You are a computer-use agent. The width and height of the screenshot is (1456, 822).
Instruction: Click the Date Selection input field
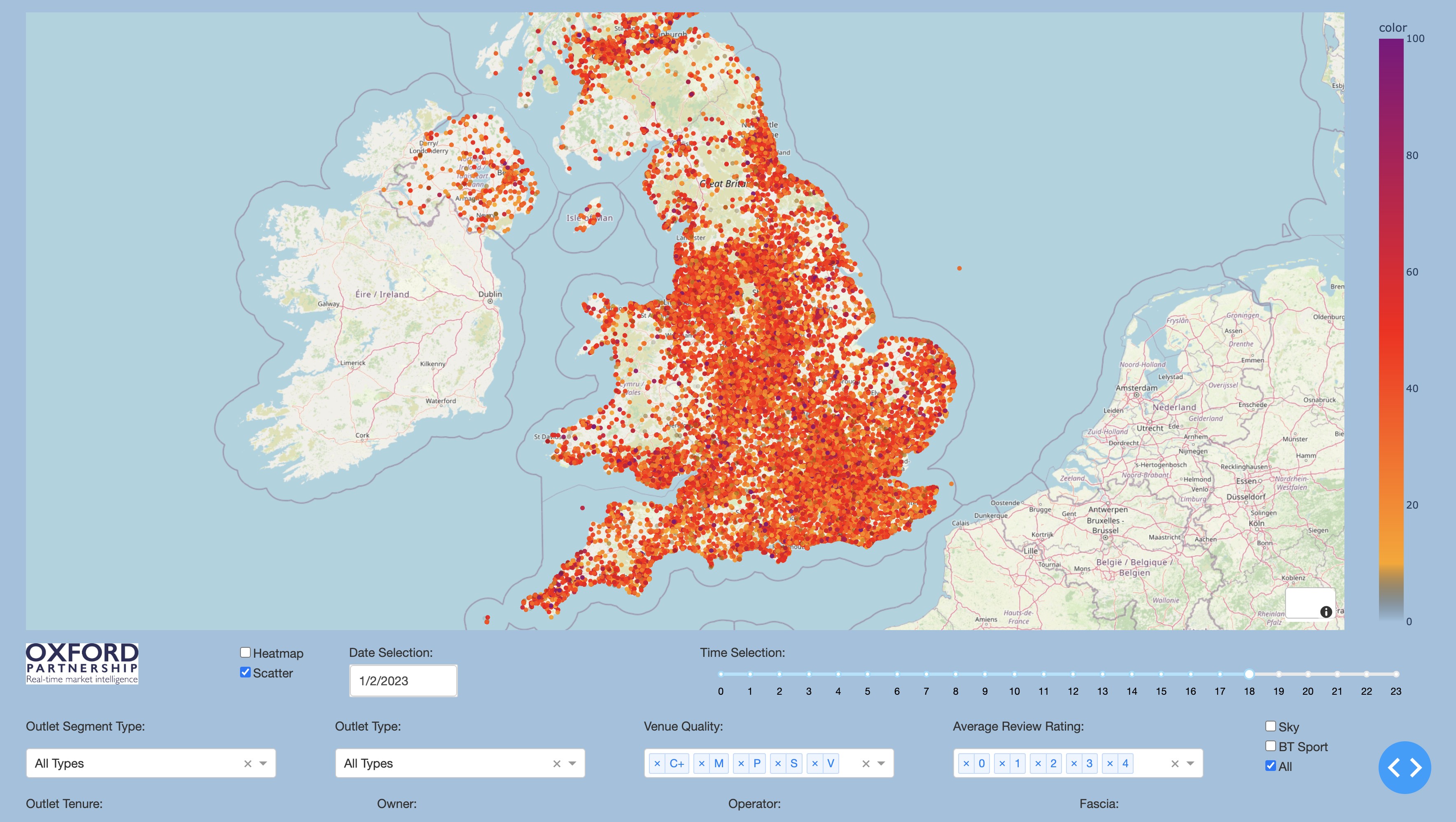pyautogui.click(x=403, y=681)
